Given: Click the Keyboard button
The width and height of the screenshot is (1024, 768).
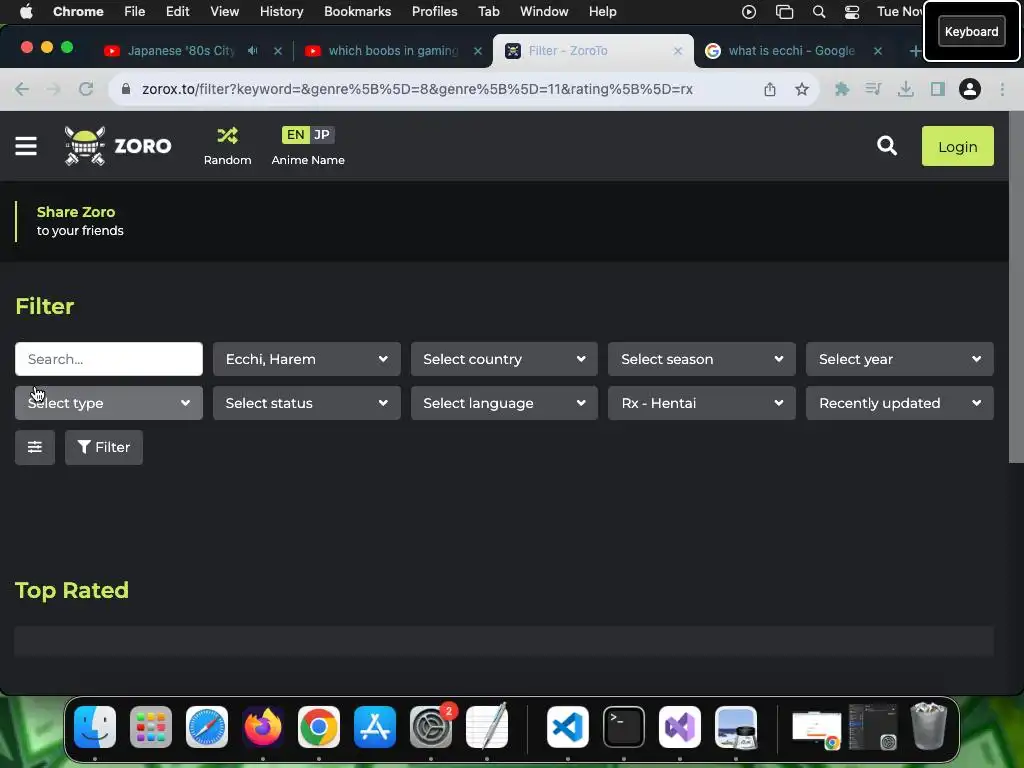Looking at the screenshot, I should (971, 31).
